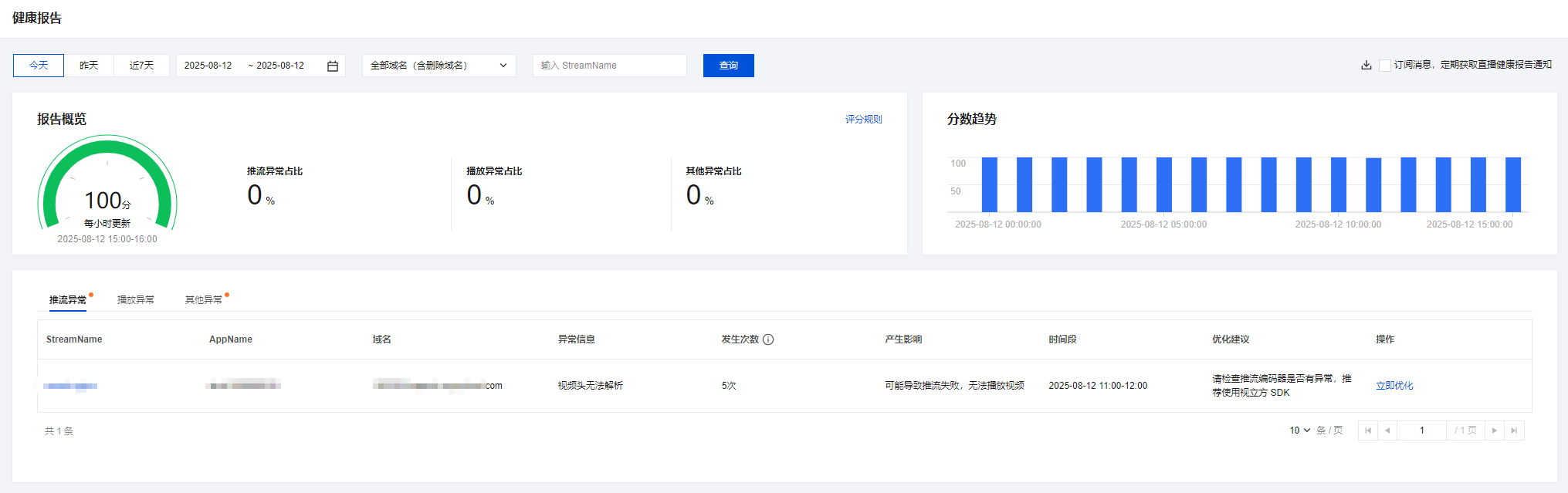Switch to the 推流异常 tab
This screenshot has width=1568, height=493.
(68, 300)
